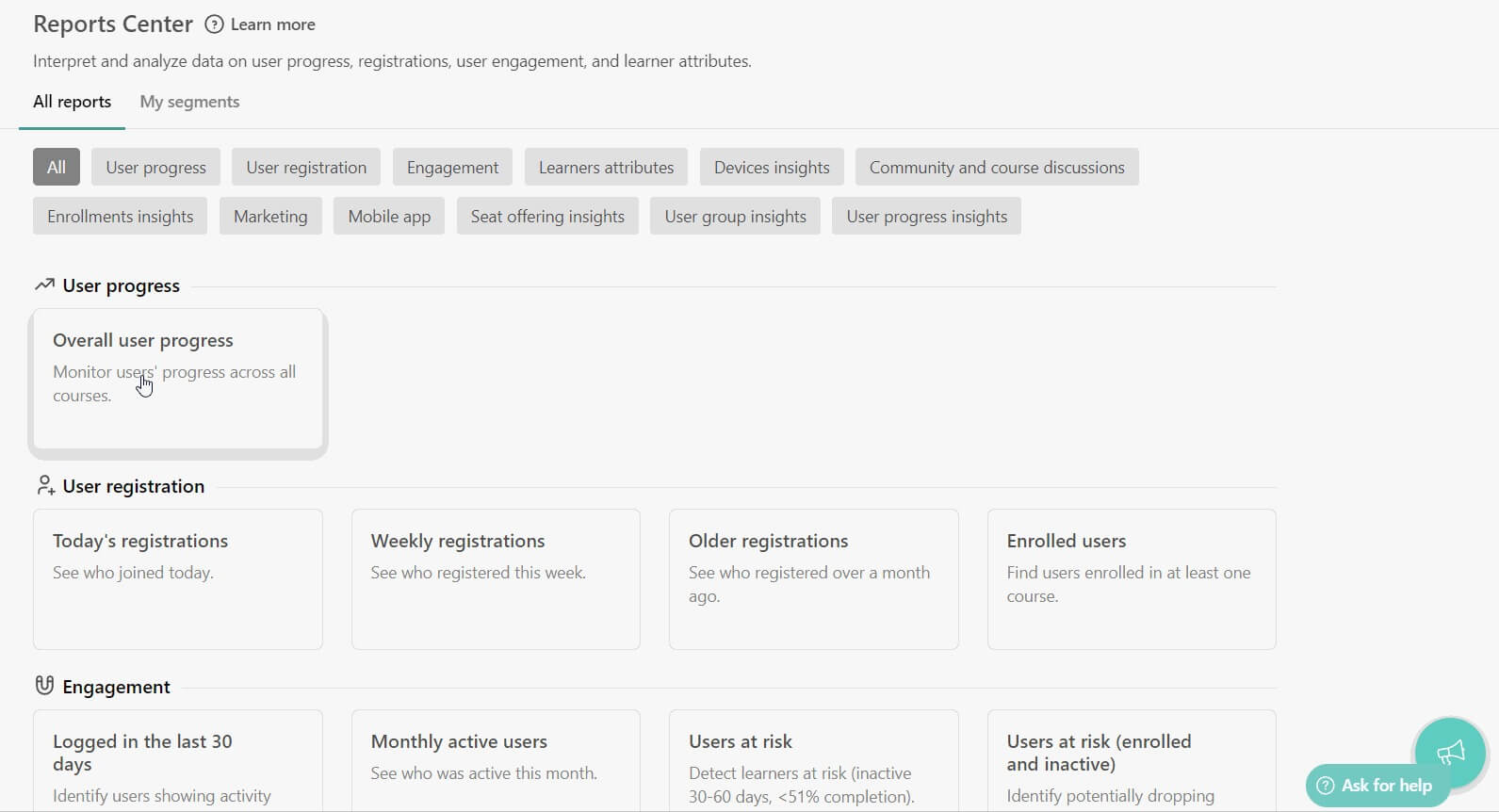1499x812 pixels.
Task: Select the Devices insights filter
Action: (x=772, y=168)
